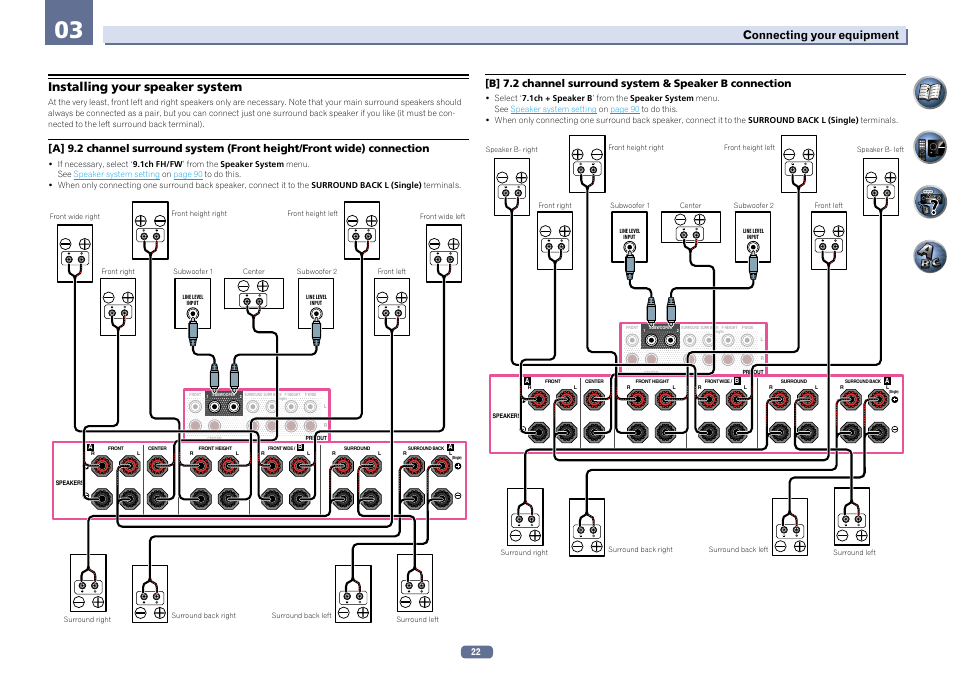Follow 'Speaker system setting' link in section A
954x675 pixels.
tap(116, 174)
